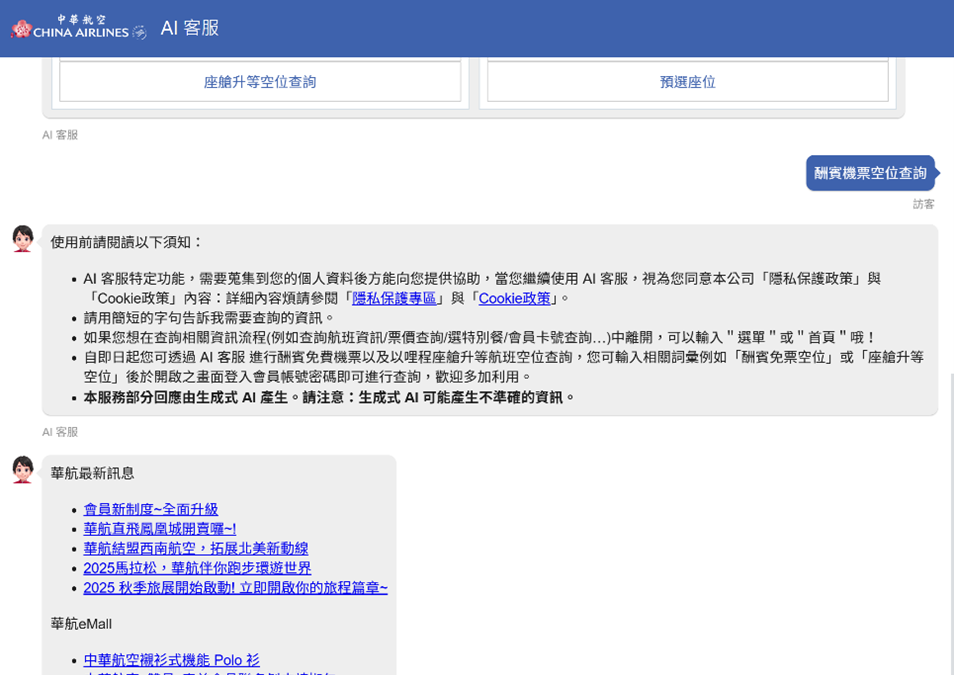
Task: Open the 中華航空襯衫式機能 Polo 衫 link
Action: pyautogui.click(x=171, y=660)
